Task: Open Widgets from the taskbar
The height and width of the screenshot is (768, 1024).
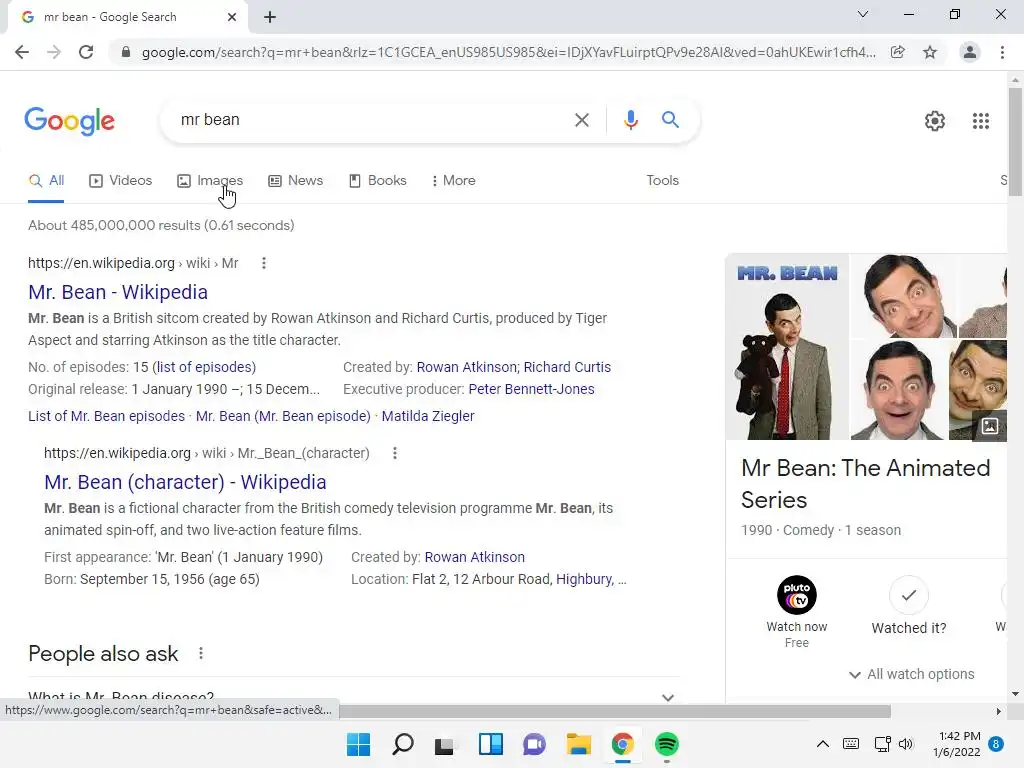Action: (x=490, y=744)
